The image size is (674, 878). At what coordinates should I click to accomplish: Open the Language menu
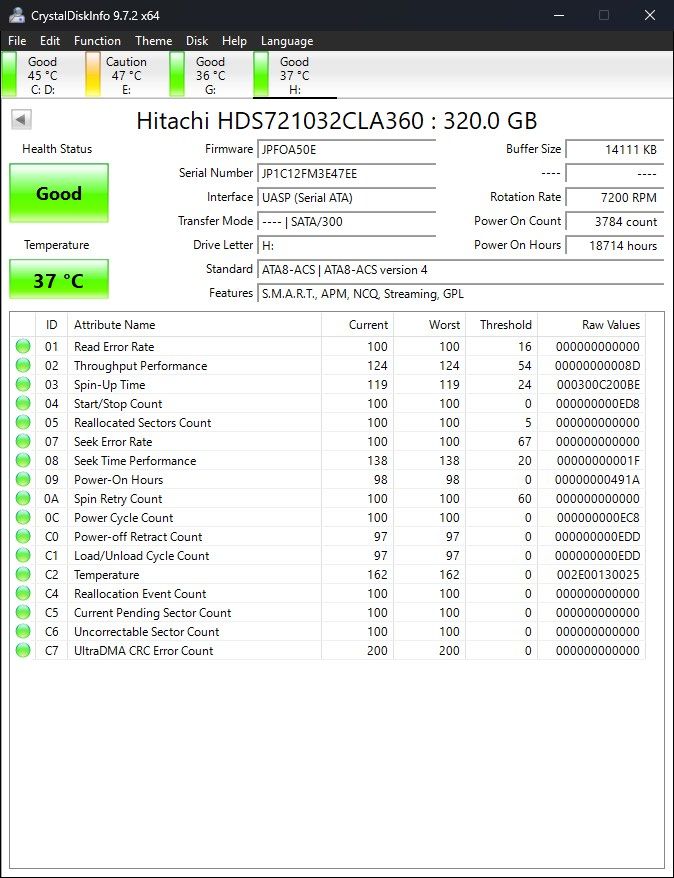pos(287,41)
